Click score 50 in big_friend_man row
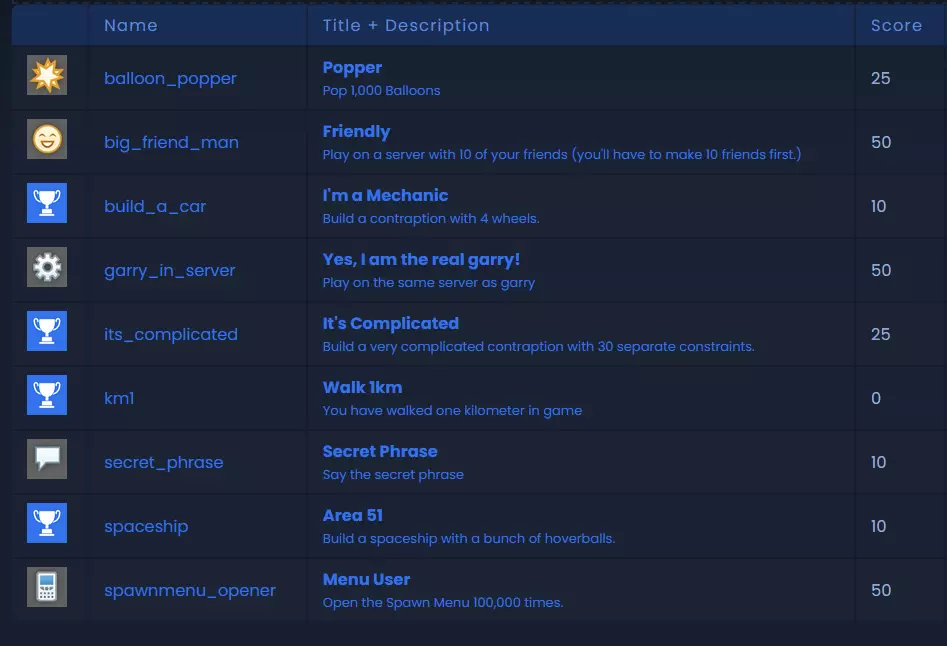947x646 pixels. point(881,142)
